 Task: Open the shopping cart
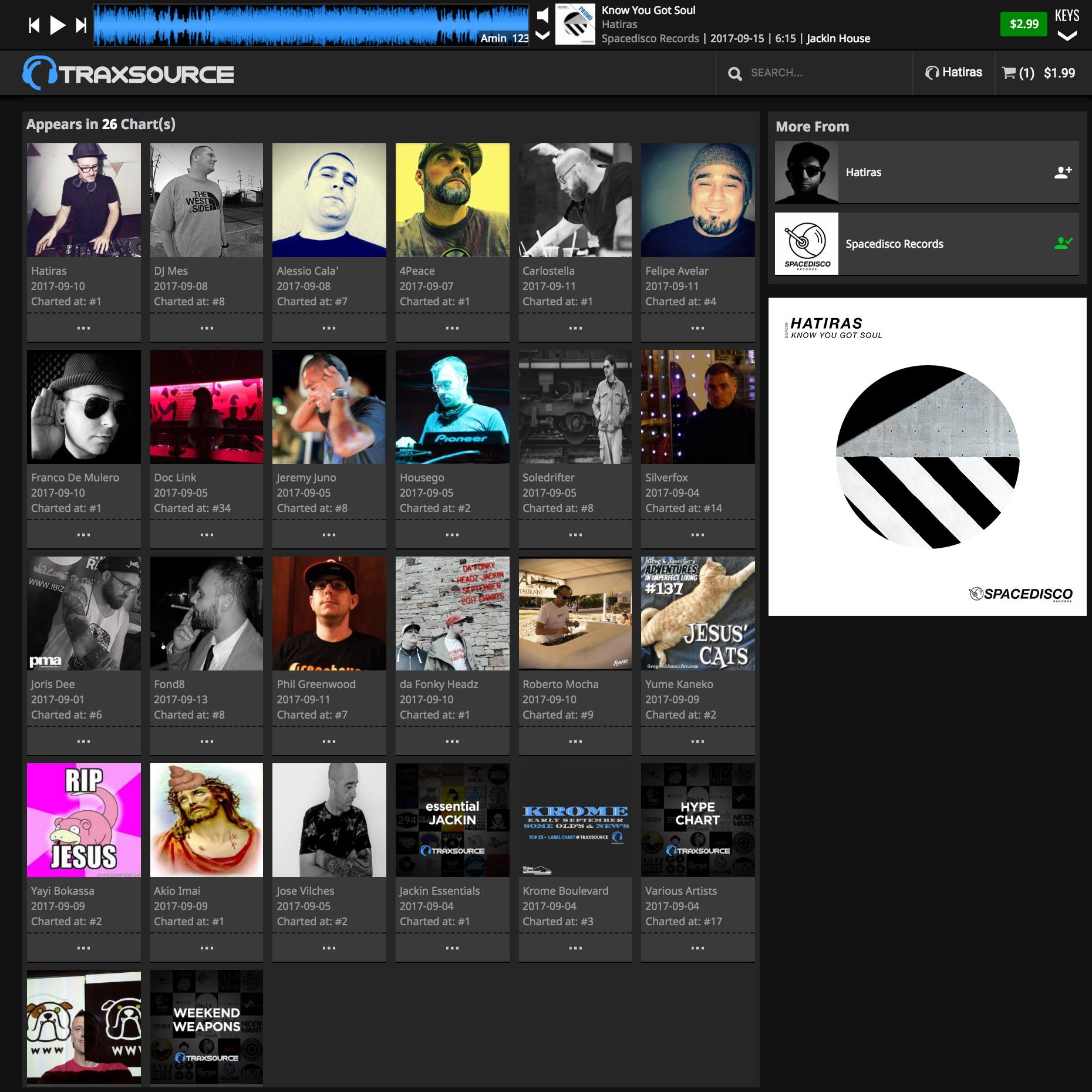coord(1038,73)
